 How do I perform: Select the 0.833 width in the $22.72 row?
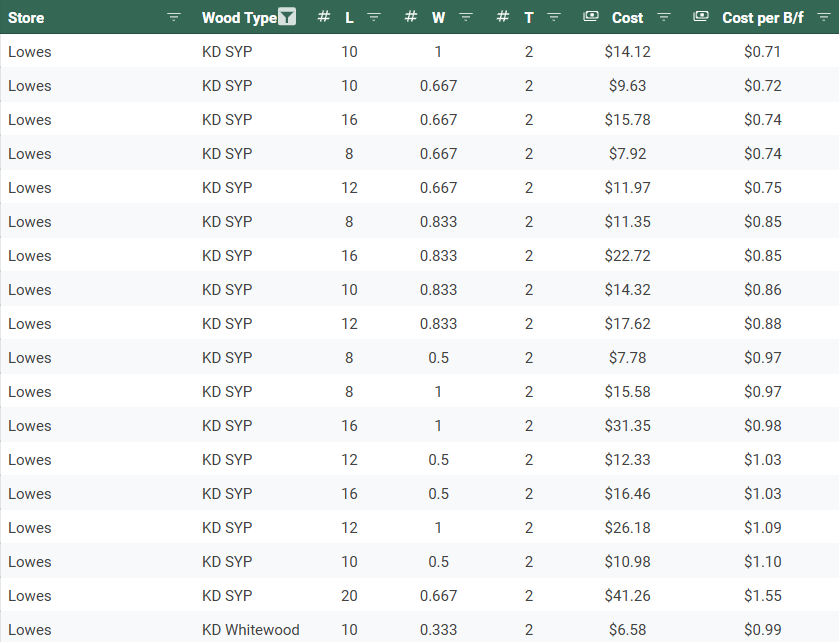pos(439,256)
